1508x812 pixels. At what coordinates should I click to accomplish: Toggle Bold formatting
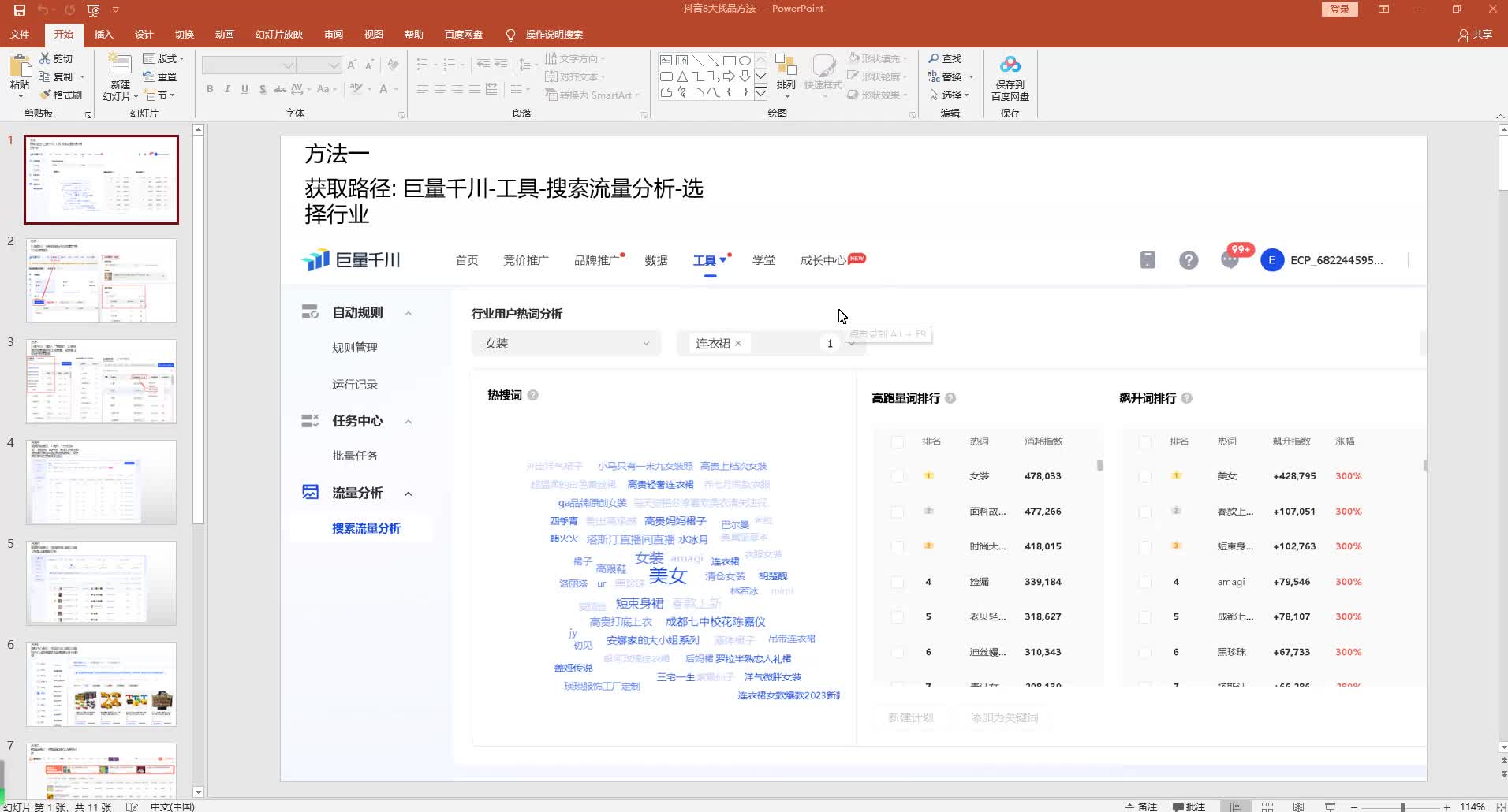[x=210, y=89]
